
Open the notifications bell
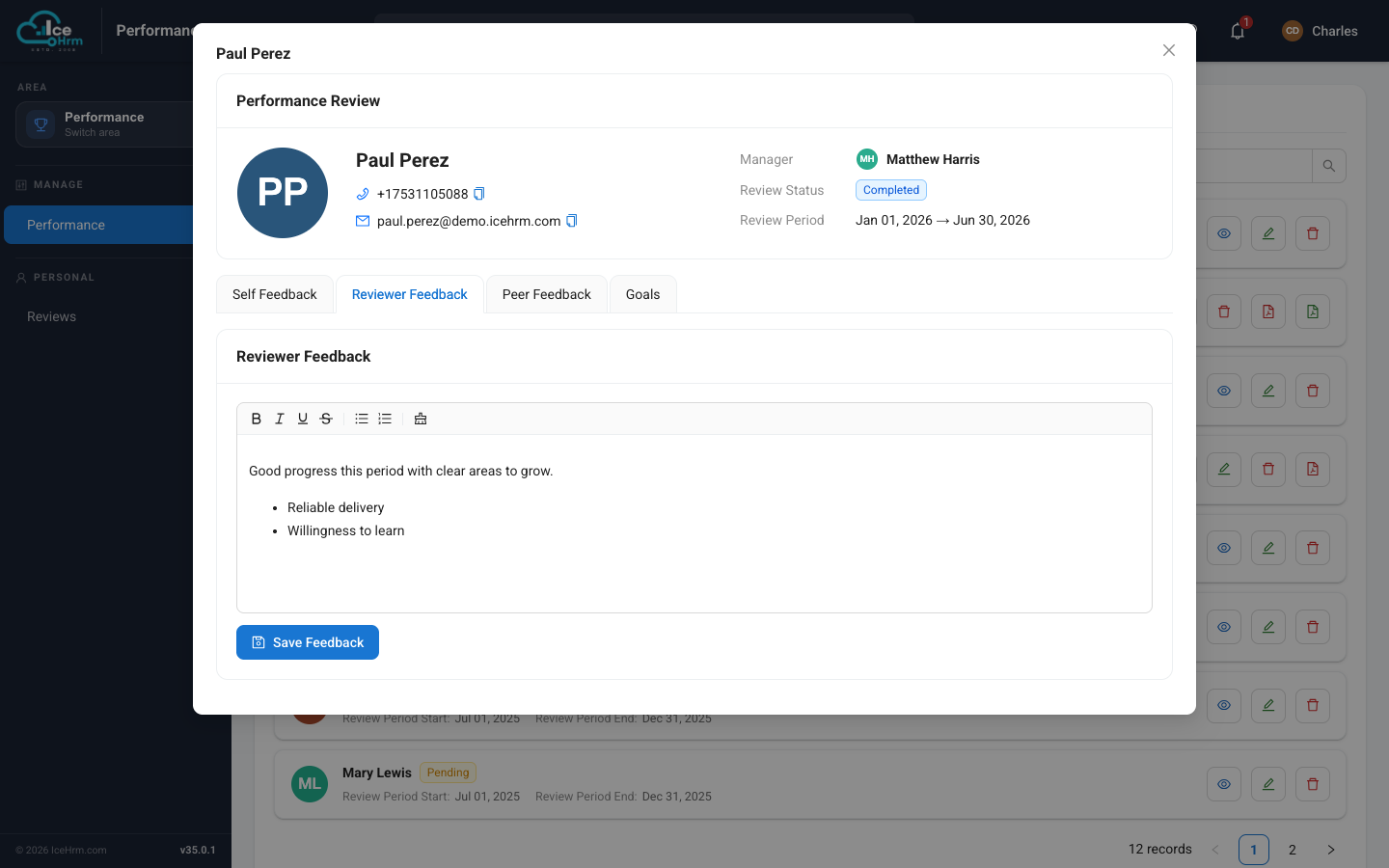pos(1238,31)
